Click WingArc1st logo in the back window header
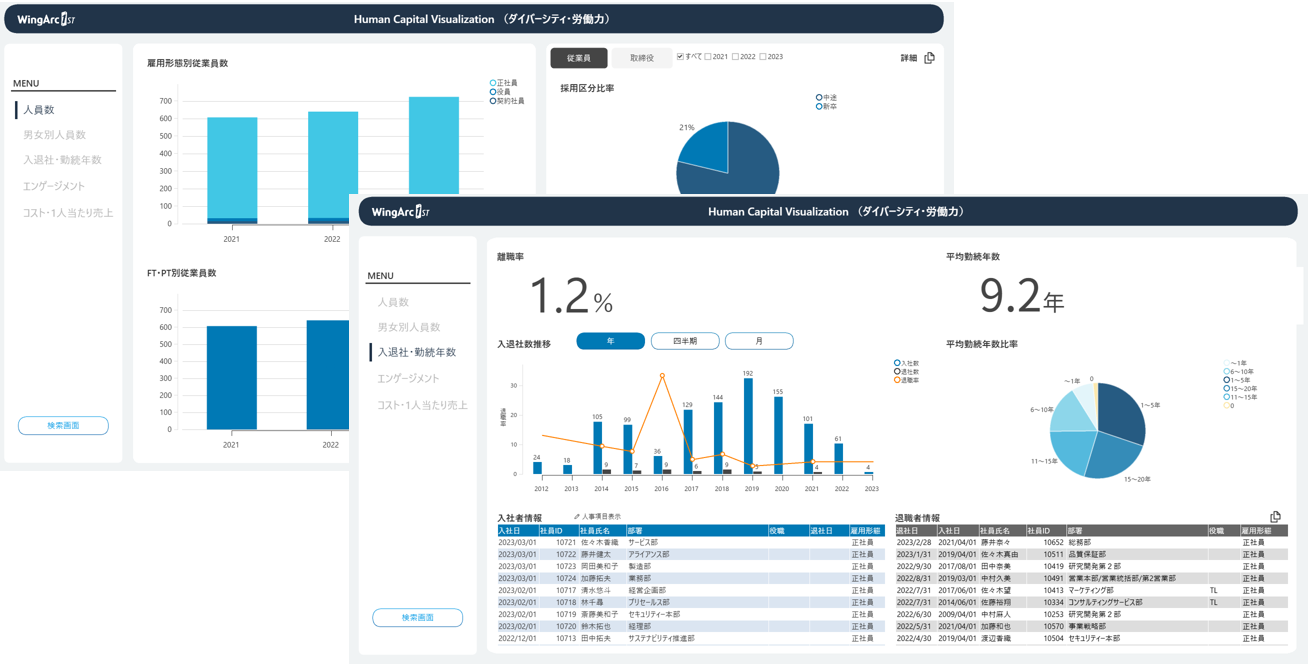The width and height of the screenshot is (1312, 671). click(46, 19)
